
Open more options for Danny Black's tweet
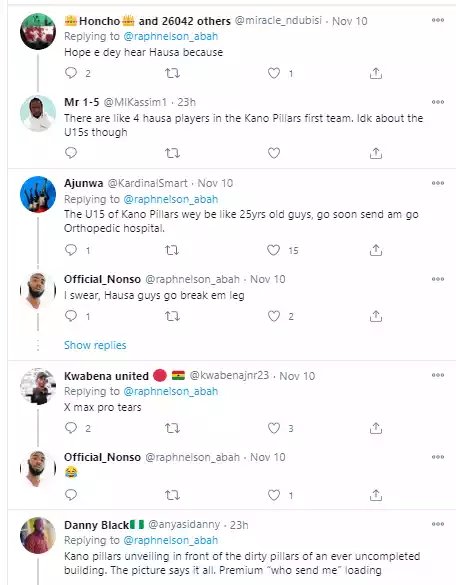438,524
